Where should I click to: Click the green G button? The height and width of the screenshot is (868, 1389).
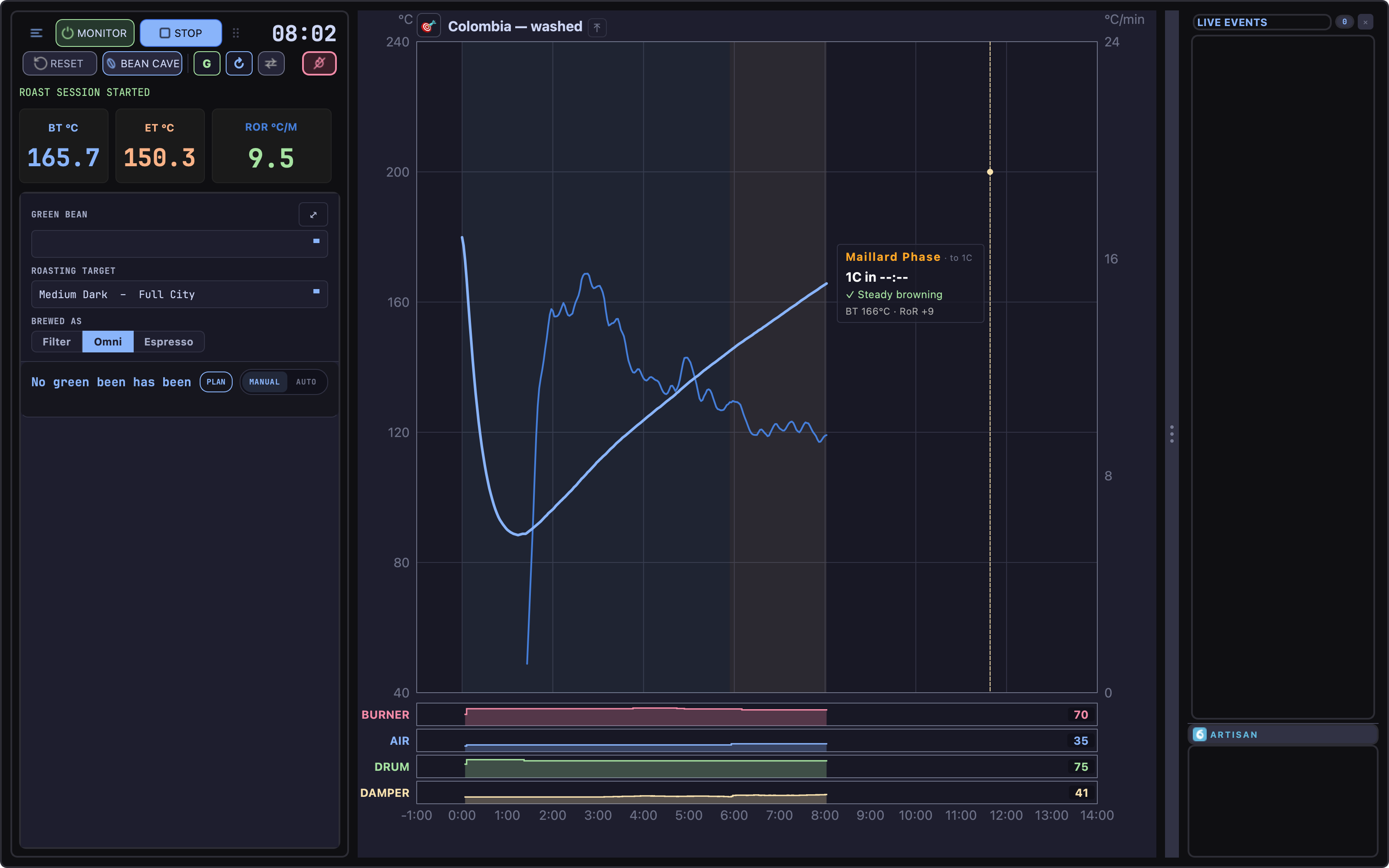click(x=207, y=63)
